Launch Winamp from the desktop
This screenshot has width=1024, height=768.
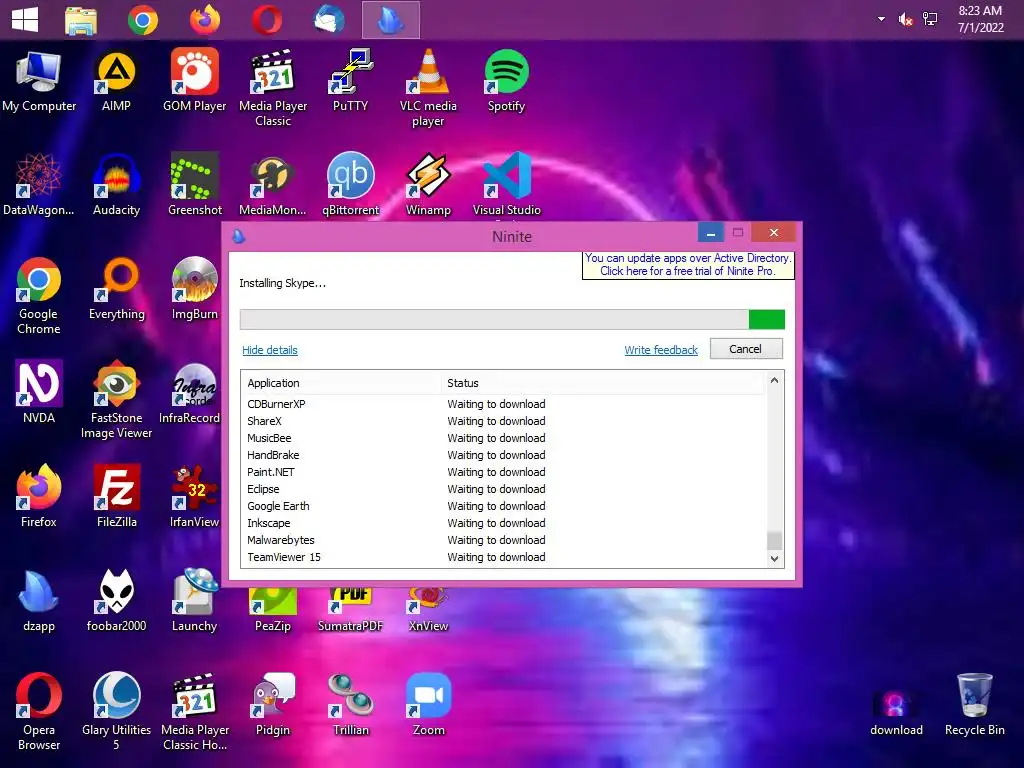tap(428, 185)
